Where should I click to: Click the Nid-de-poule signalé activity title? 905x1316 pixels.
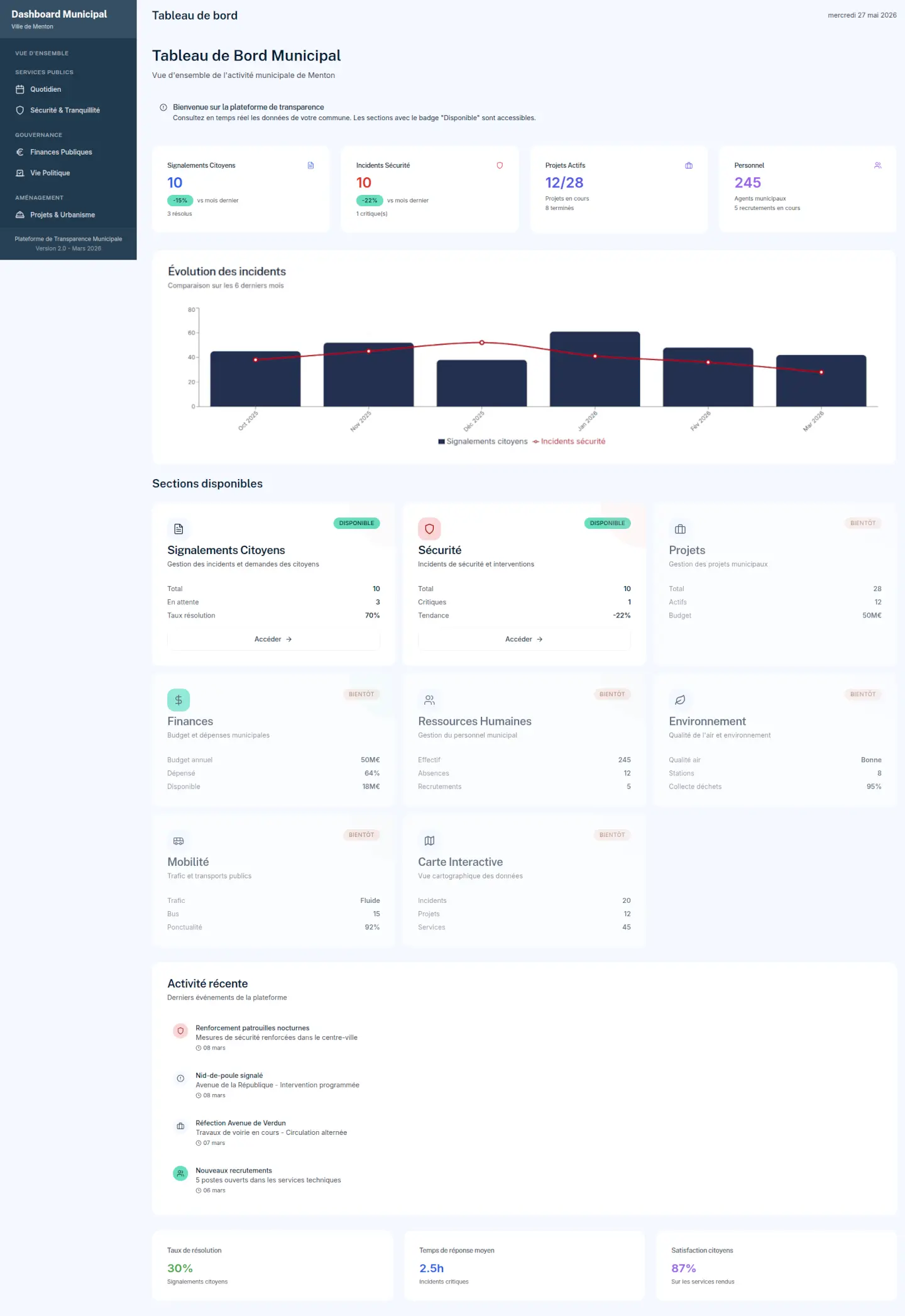[229, 1076]
